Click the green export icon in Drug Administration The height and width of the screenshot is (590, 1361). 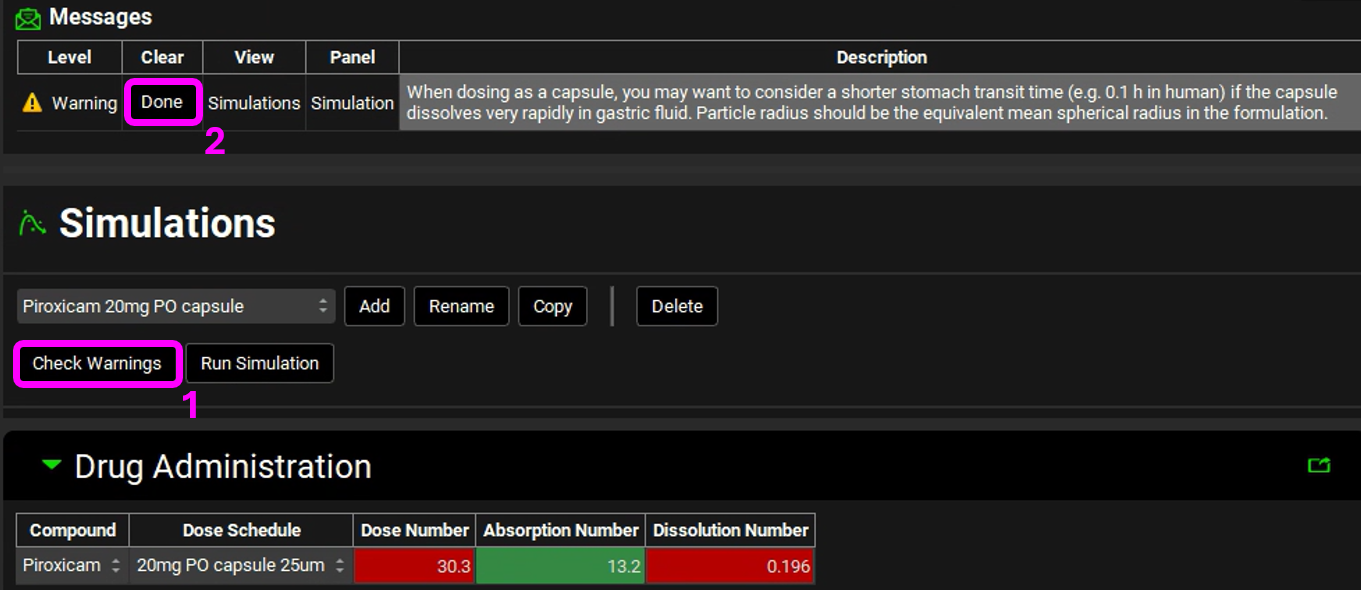click(x=1319, y=465)
